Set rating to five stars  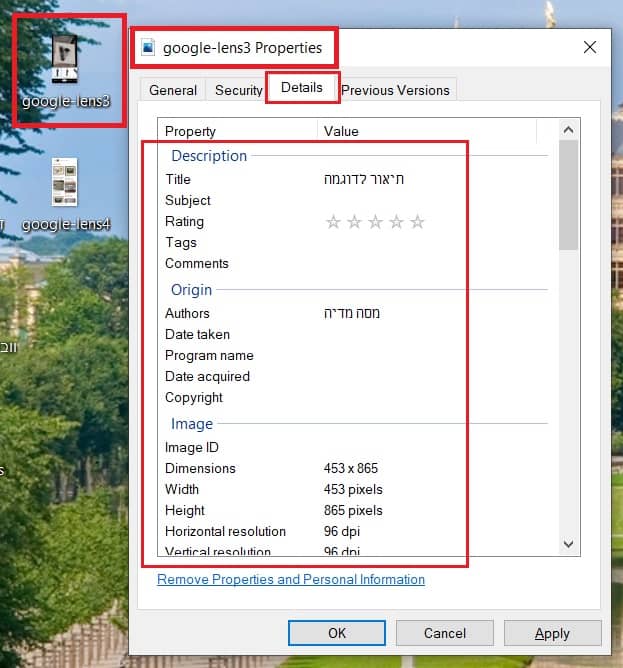pos(418,222)
